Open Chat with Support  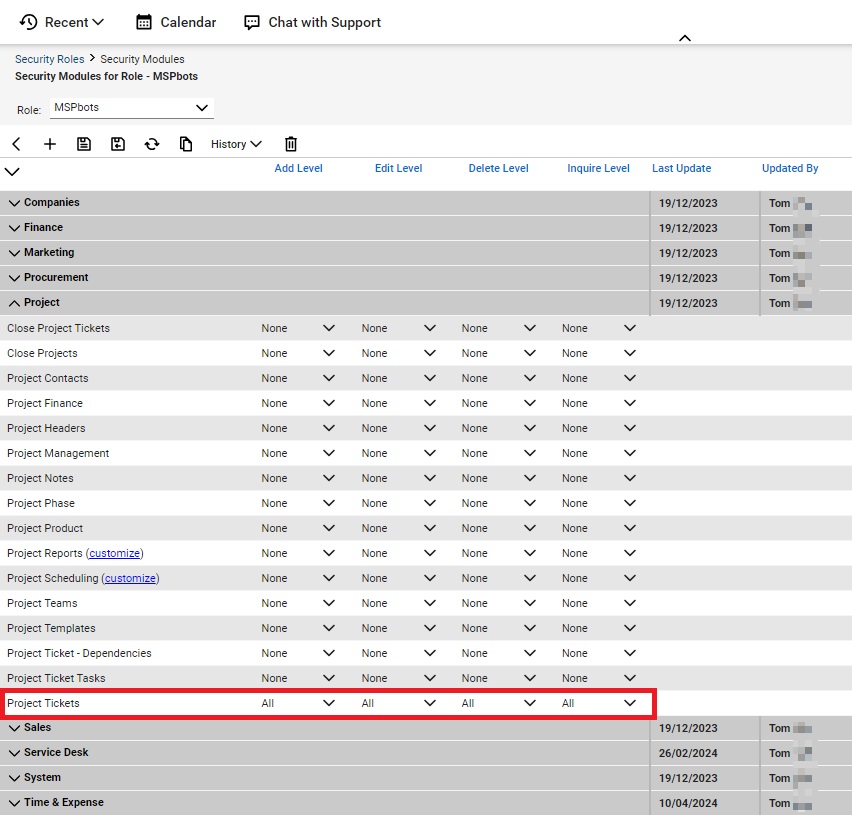(x=311, y=22)
